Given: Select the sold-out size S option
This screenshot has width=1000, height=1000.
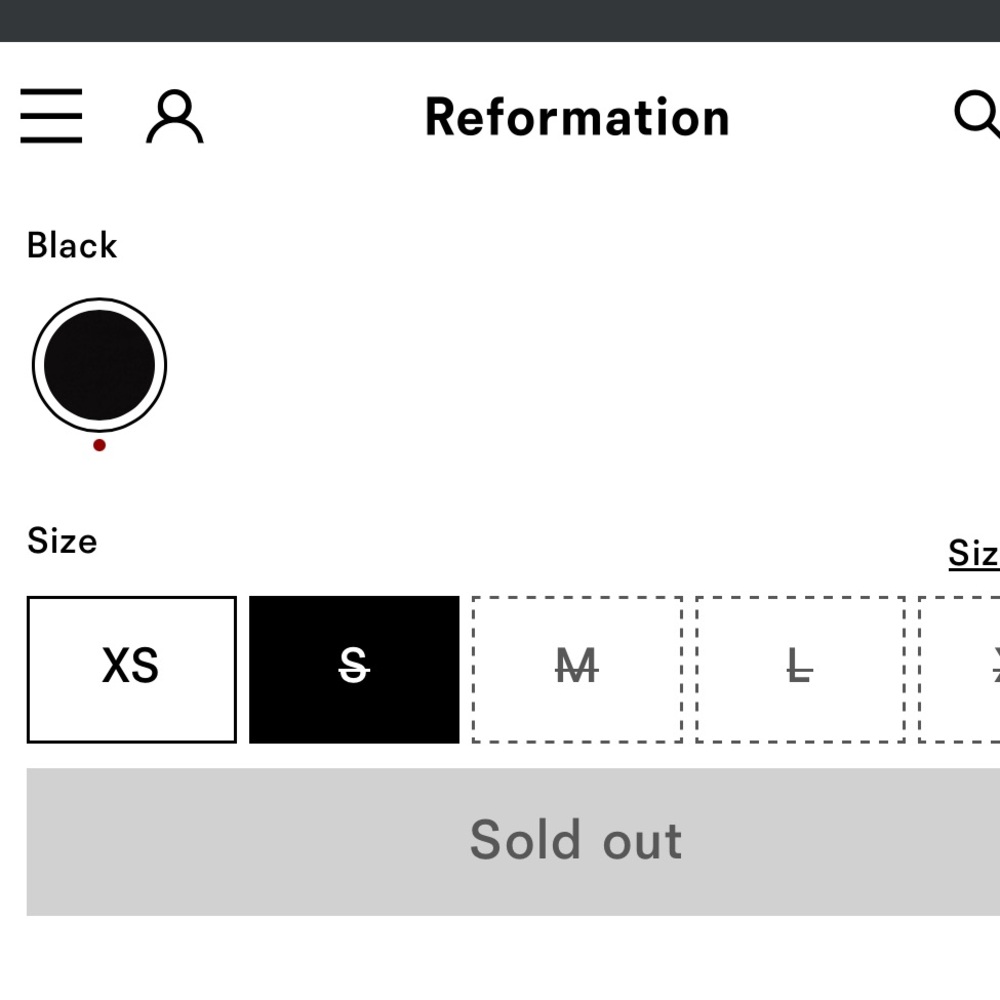Looking at the screenshot, I should click(x=354, y=670).
